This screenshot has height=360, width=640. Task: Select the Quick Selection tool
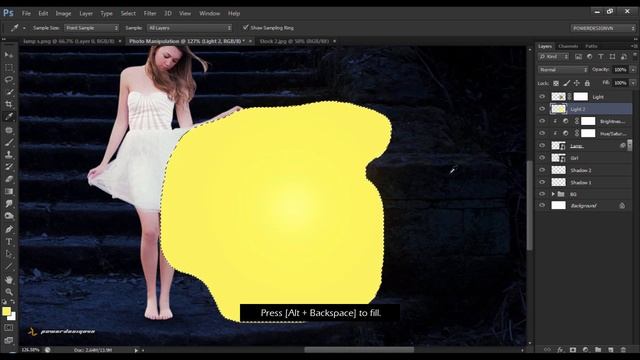point(9,92)
